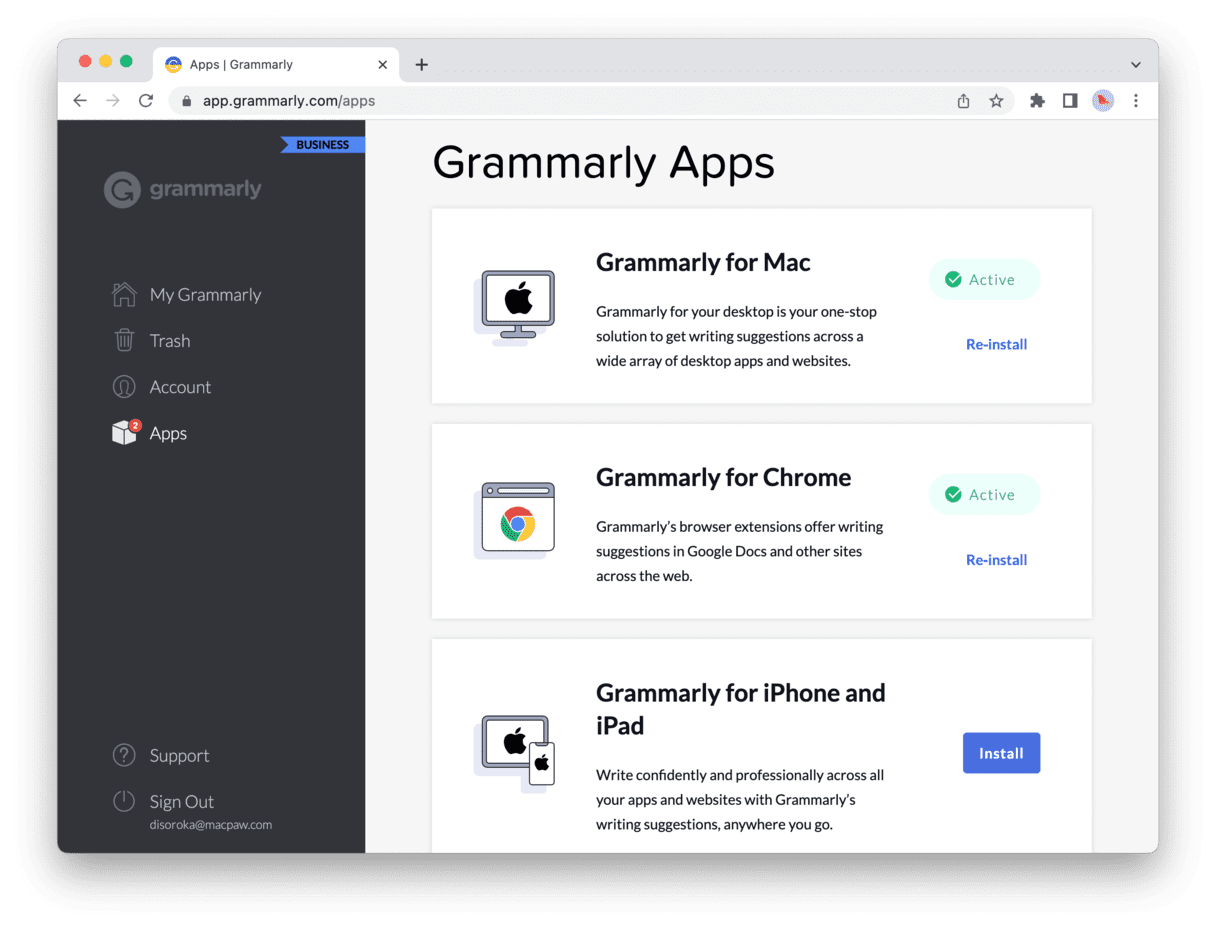This screenshot has height=929, width=1216.
Task: Click the Grammarly for Mac heading
Action: point(703,262)
